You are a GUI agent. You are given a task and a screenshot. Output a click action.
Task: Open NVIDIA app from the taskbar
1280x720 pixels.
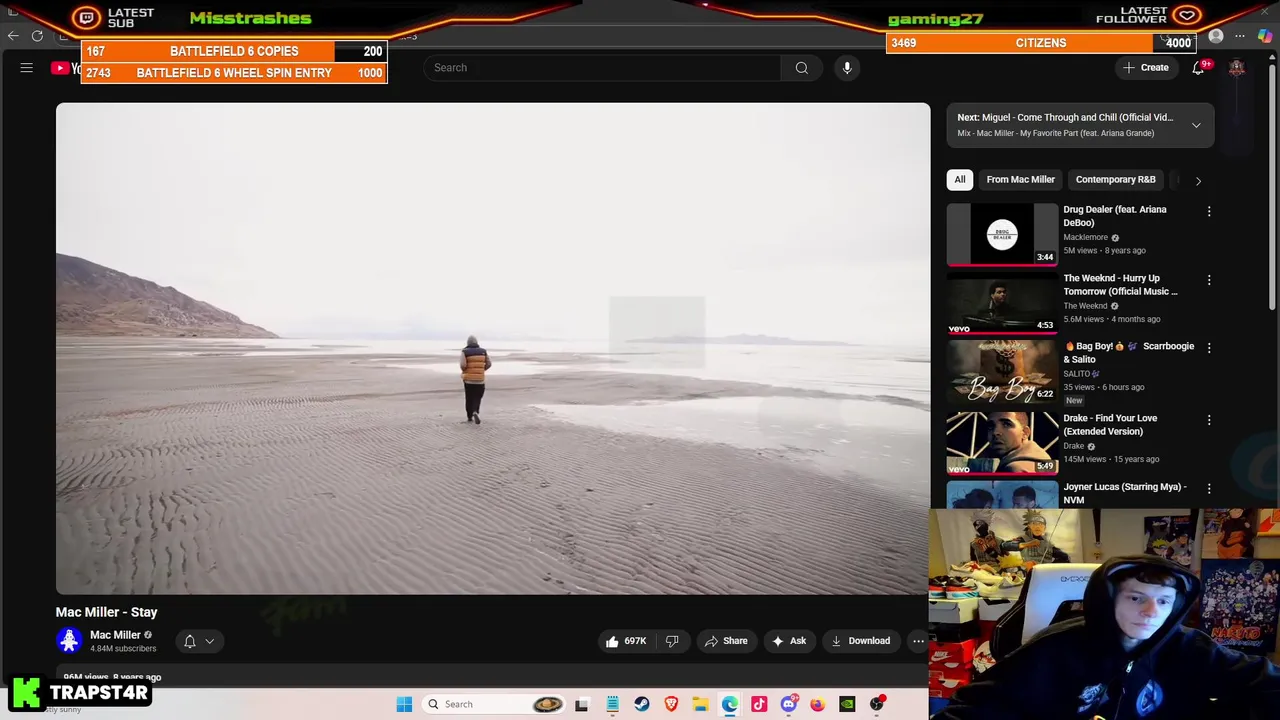847,704
